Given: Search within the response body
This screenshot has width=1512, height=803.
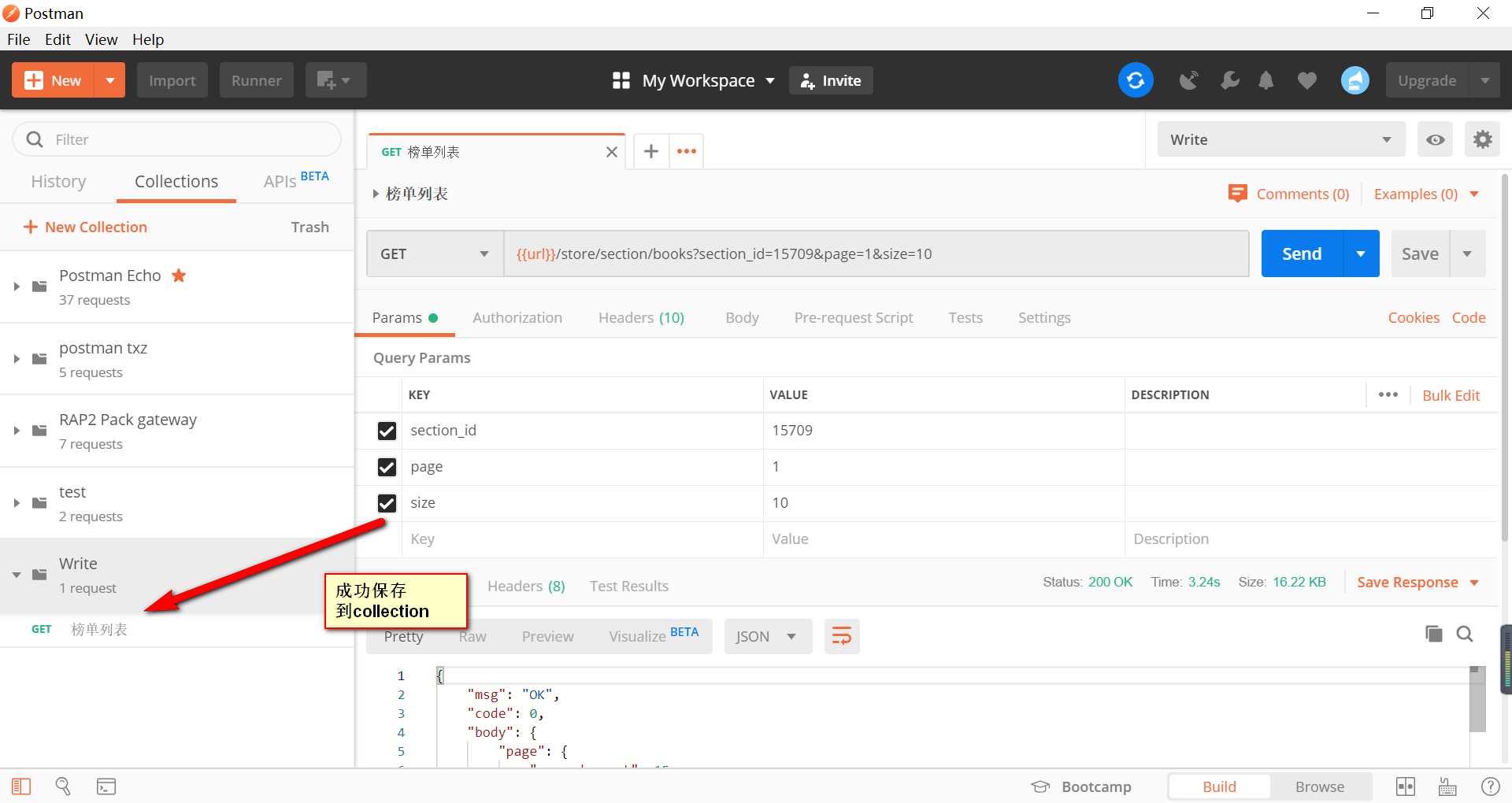Looking at the screenshot, I should point(1465,634).
